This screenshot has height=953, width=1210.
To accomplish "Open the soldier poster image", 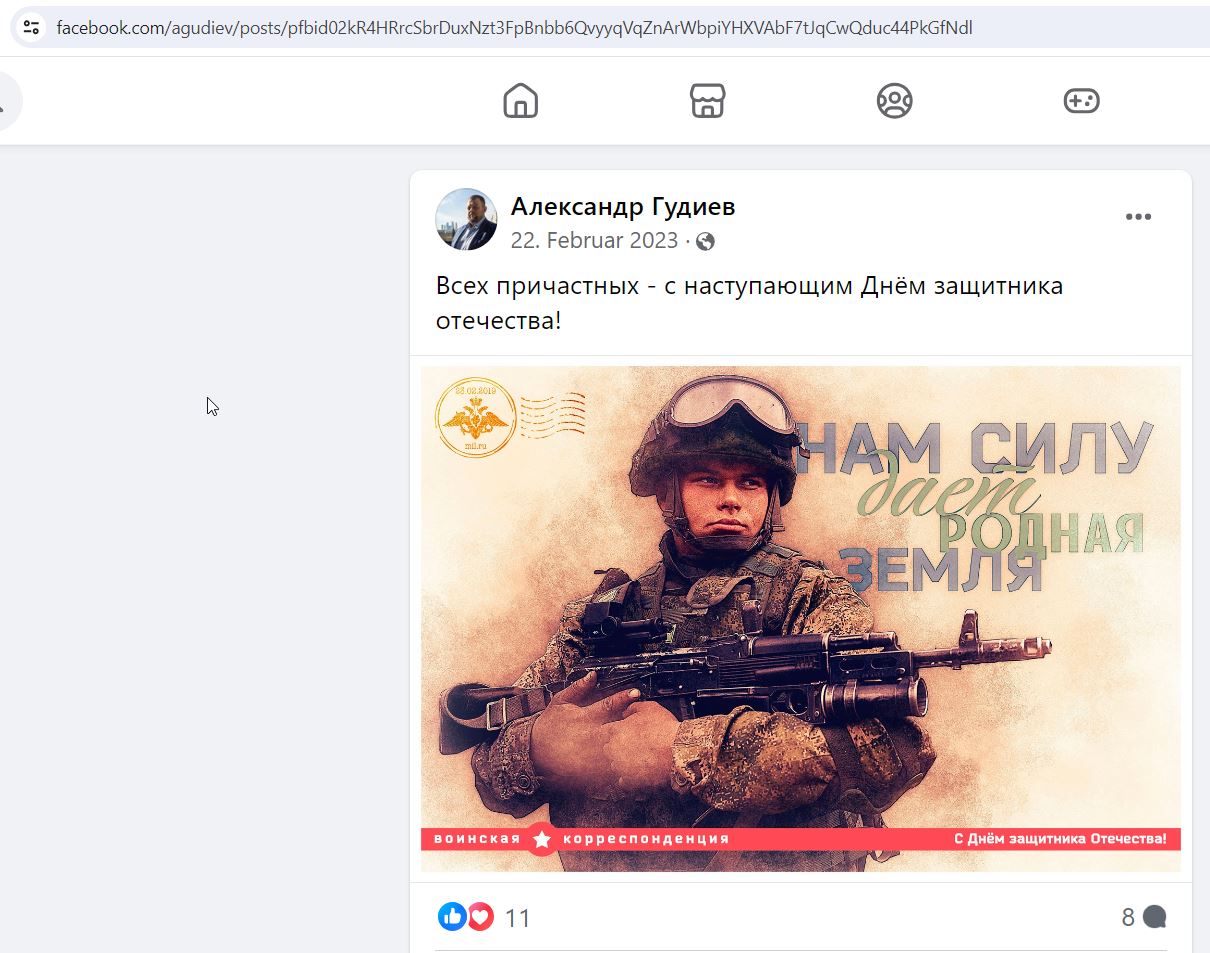I will click(800, 618).
